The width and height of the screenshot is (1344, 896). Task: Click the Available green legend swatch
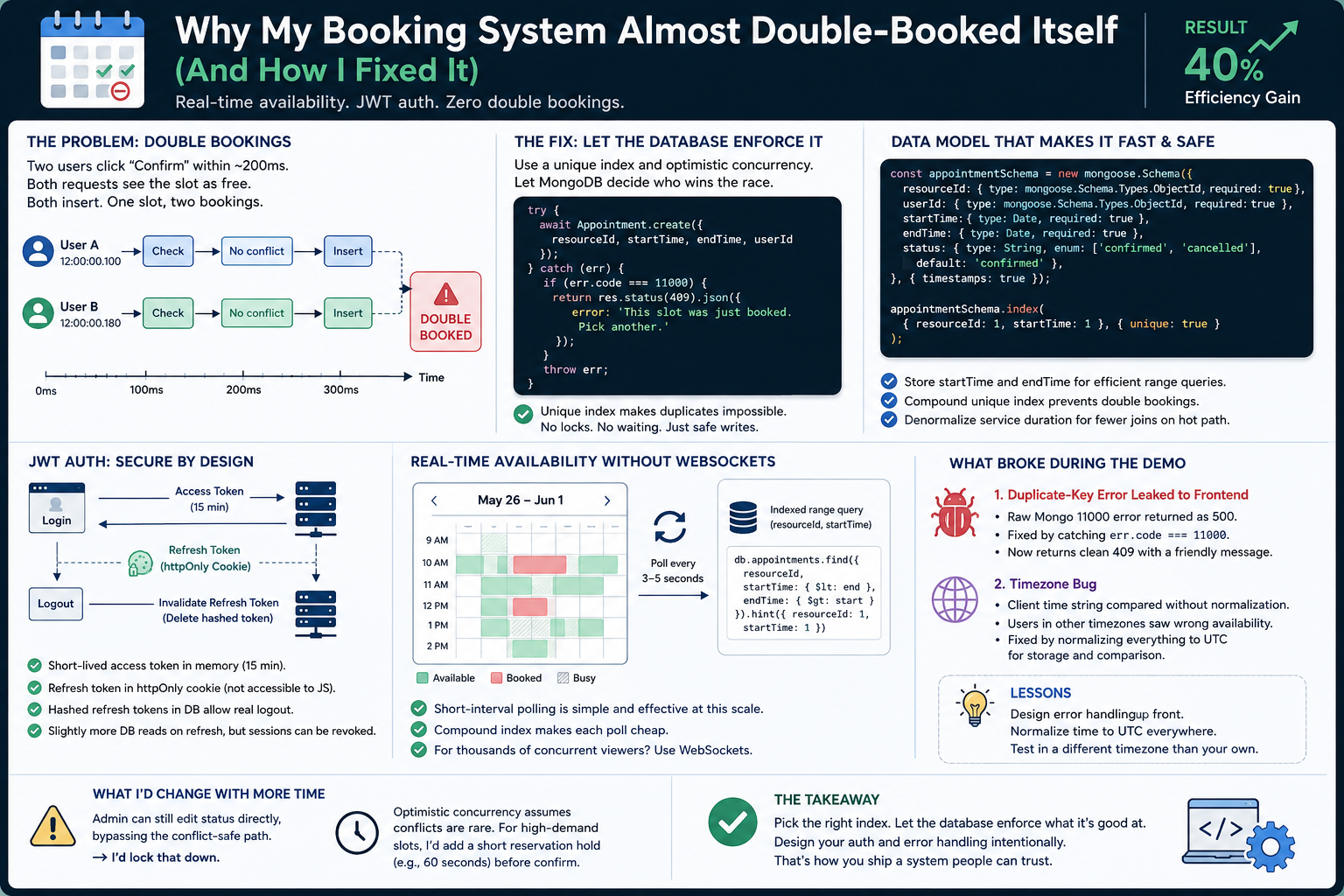423,678
